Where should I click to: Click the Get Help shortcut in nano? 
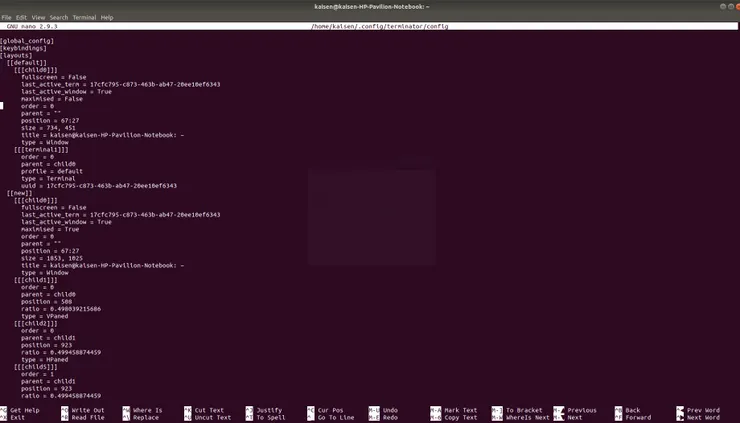(x=25, y=410)
